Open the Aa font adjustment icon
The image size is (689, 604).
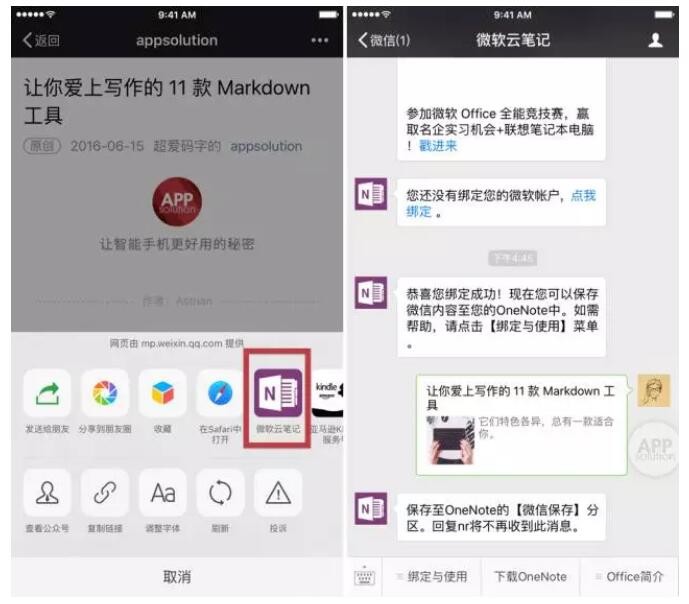click(163, 492)
